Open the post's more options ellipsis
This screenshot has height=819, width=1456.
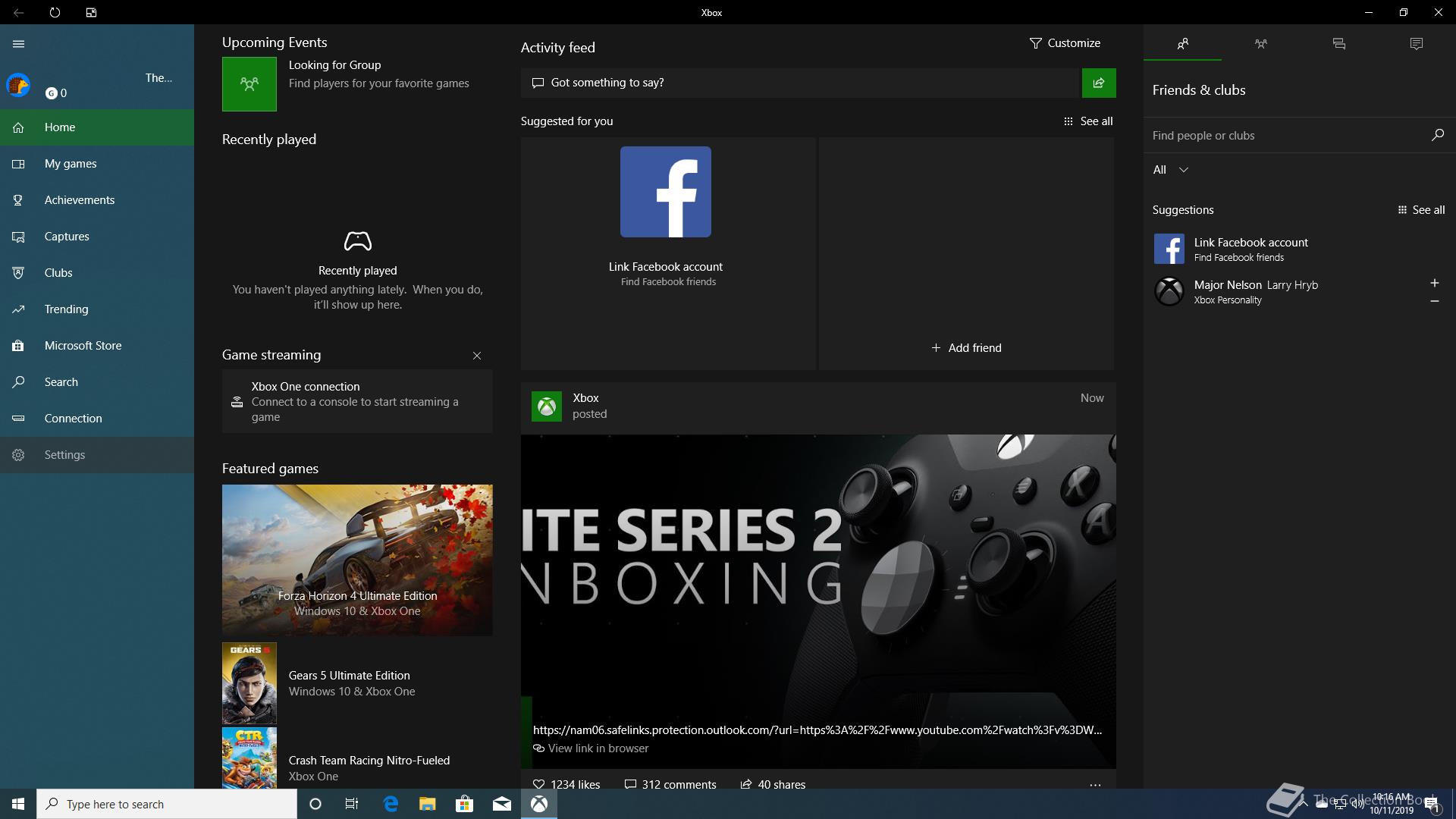pyautogui.click(x=1095, y=785)
